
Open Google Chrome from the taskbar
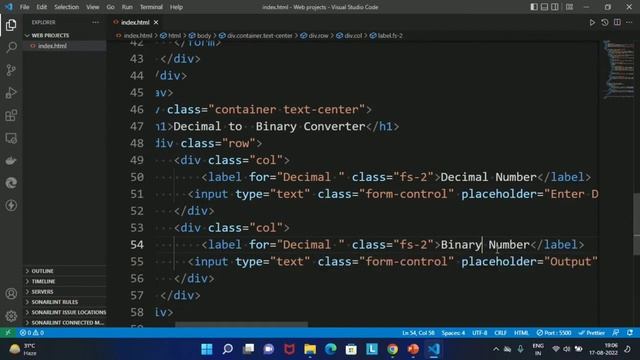click(392, 349)
